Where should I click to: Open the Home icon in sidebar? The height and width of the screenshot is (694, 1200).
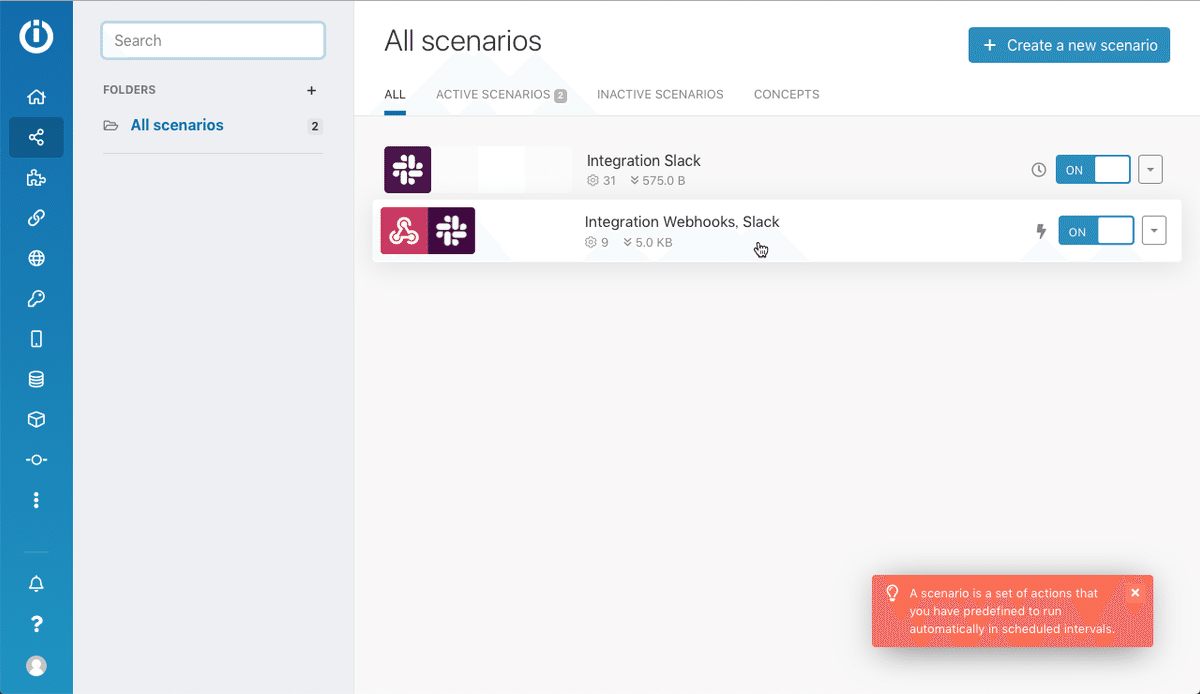coord(36,97)
